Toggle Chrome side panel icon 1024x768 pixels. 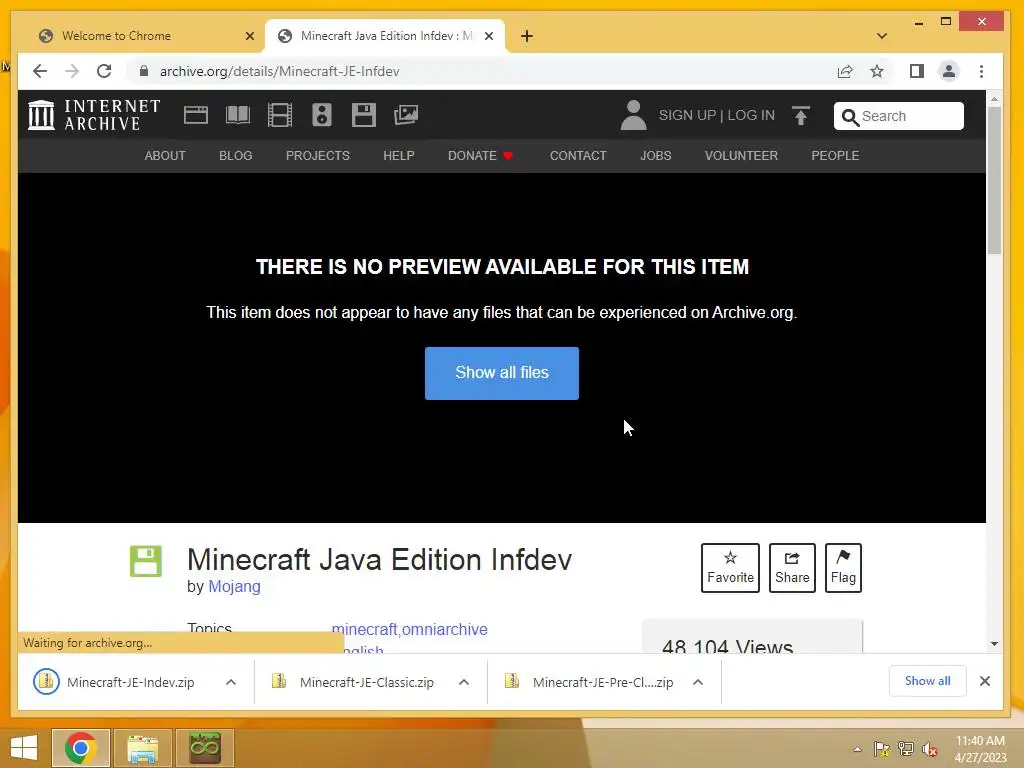[x=917, y=71]
